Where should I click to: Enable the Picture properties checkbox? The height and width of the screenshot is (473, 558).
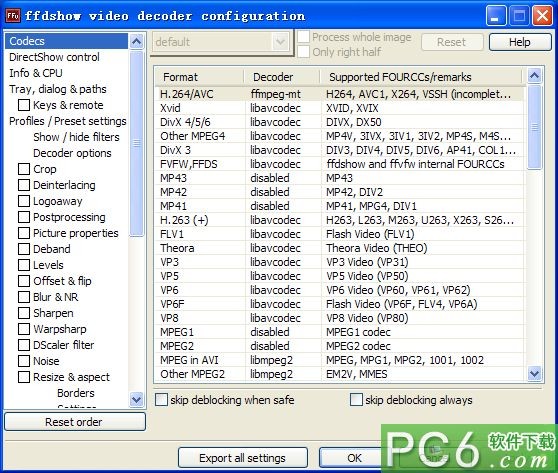(24, 233)
